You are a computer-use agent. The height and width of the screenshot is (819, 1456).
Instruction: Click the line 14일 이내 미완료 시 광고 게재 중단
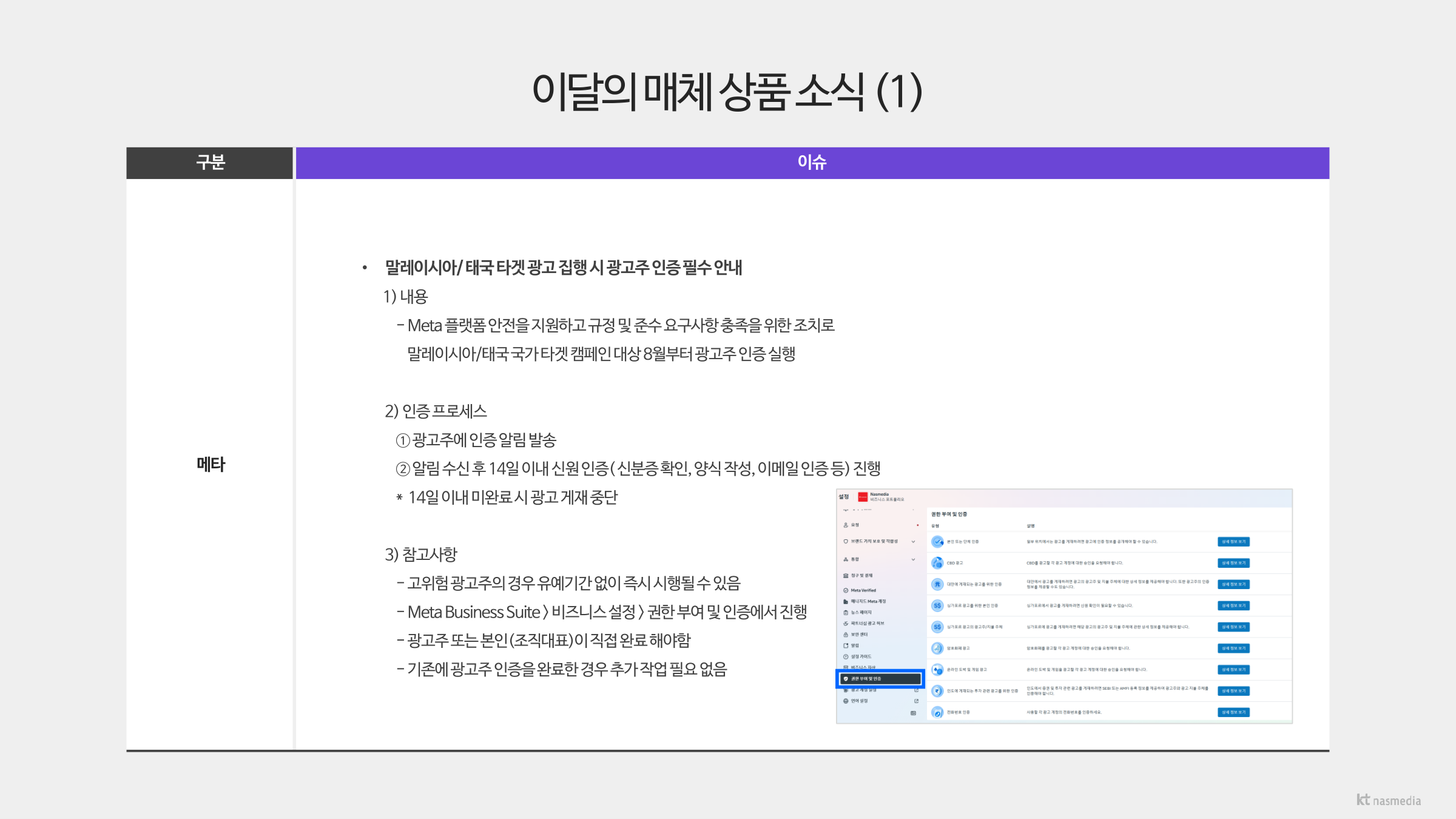tap(507, 497)
